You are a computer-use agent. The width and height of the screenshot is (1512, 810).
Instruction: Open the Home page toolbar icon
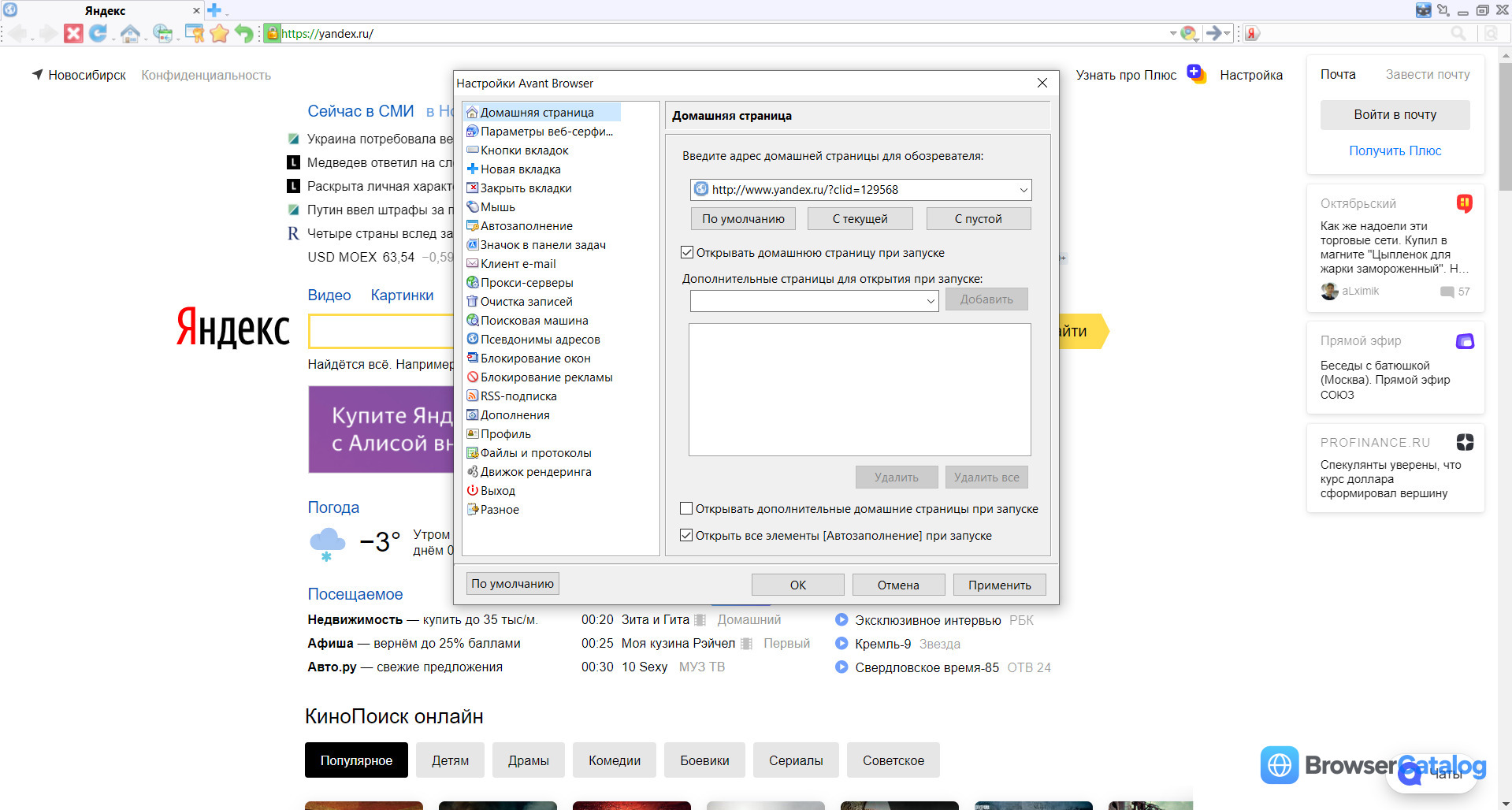130,33
